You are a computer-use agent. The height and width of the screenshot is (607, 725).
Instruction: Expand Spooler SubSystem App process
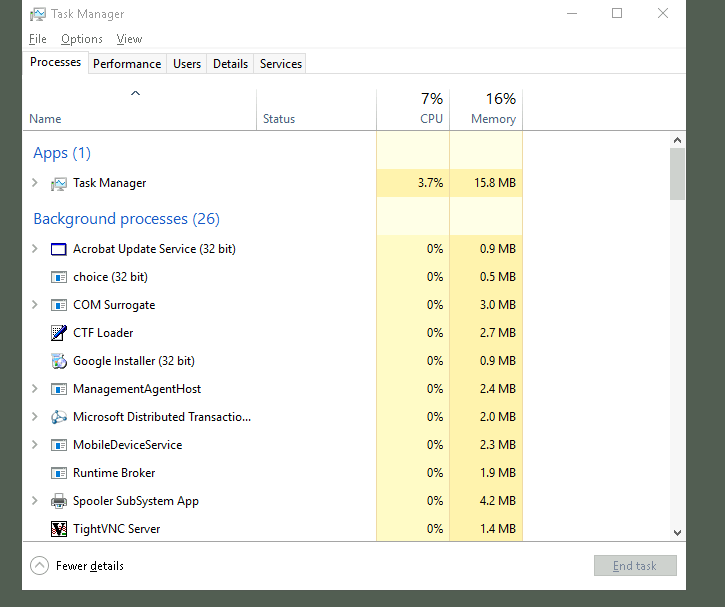pos(35,501)
